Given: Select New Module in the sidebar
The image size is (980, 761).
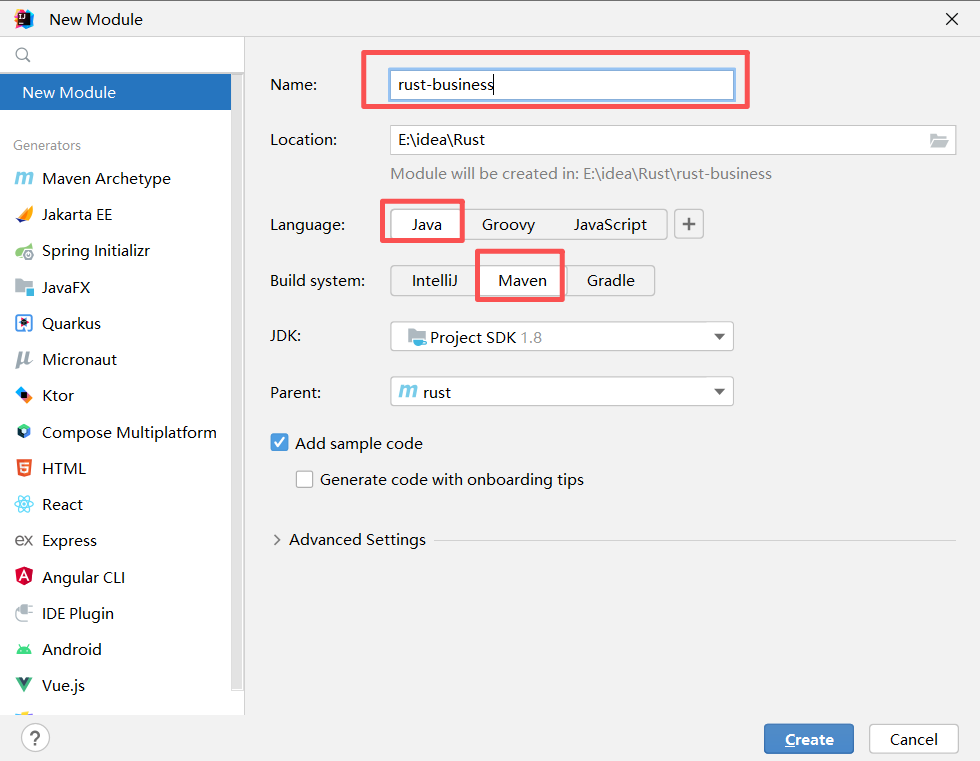Looking at the screenshot, I should (x=115, y=92).
